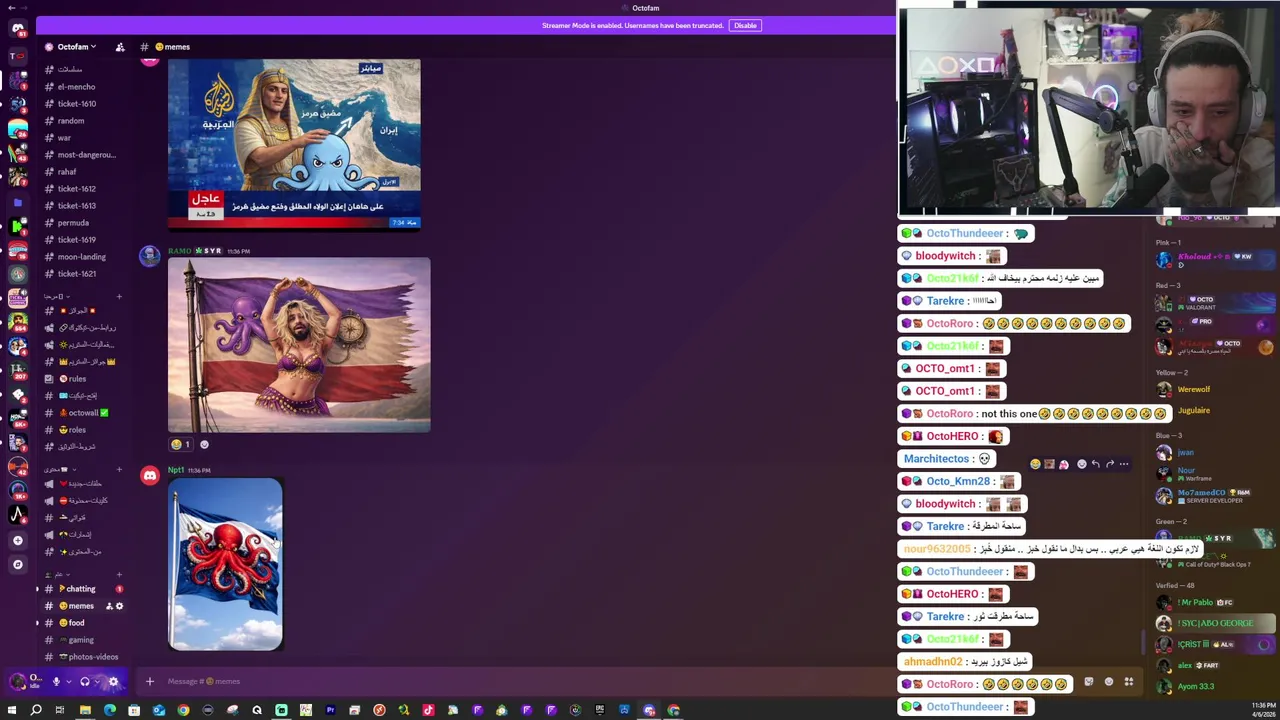Open microphone input options arrow

pos(68,682)
